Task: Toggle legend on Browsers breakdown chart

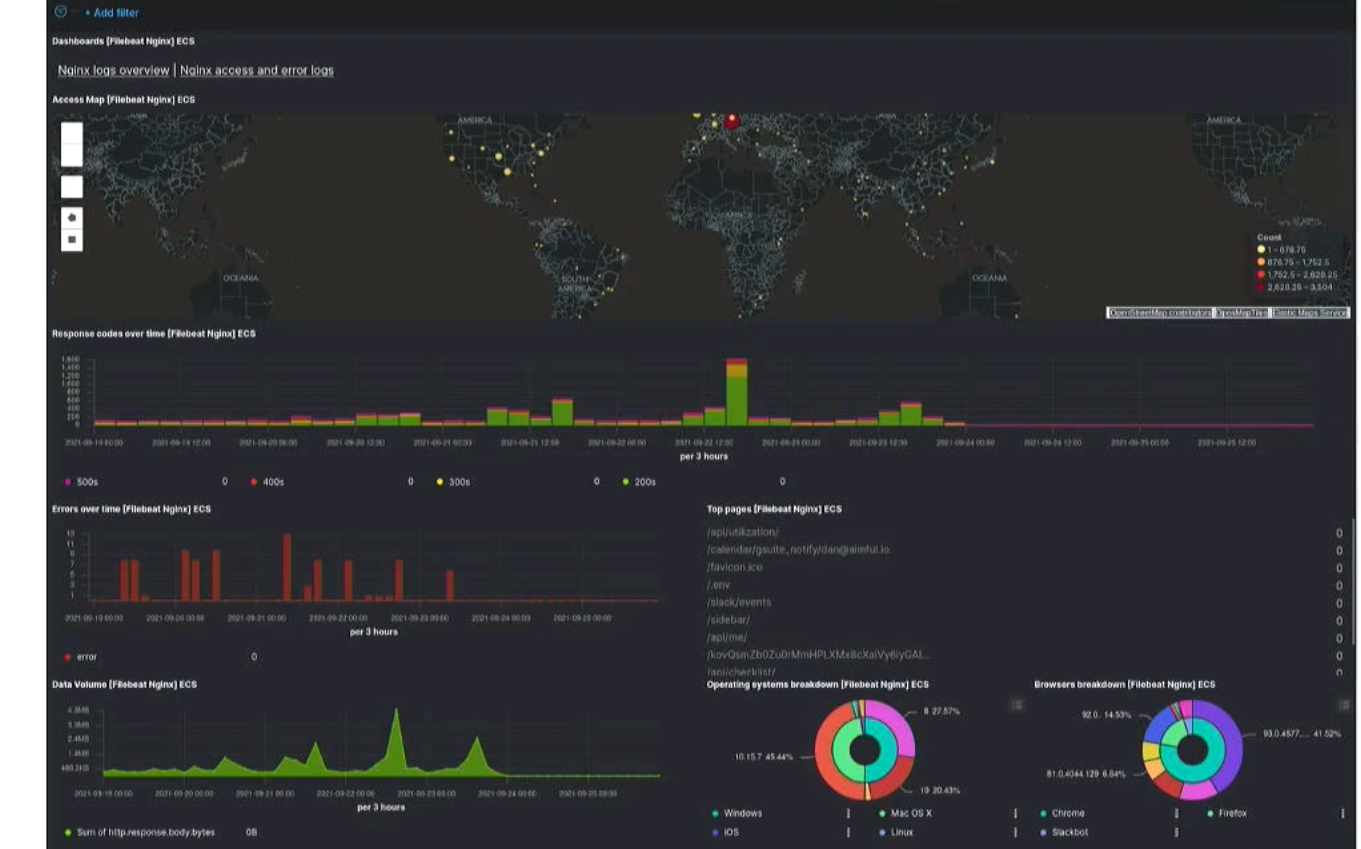Action: tap(1343, 705)
